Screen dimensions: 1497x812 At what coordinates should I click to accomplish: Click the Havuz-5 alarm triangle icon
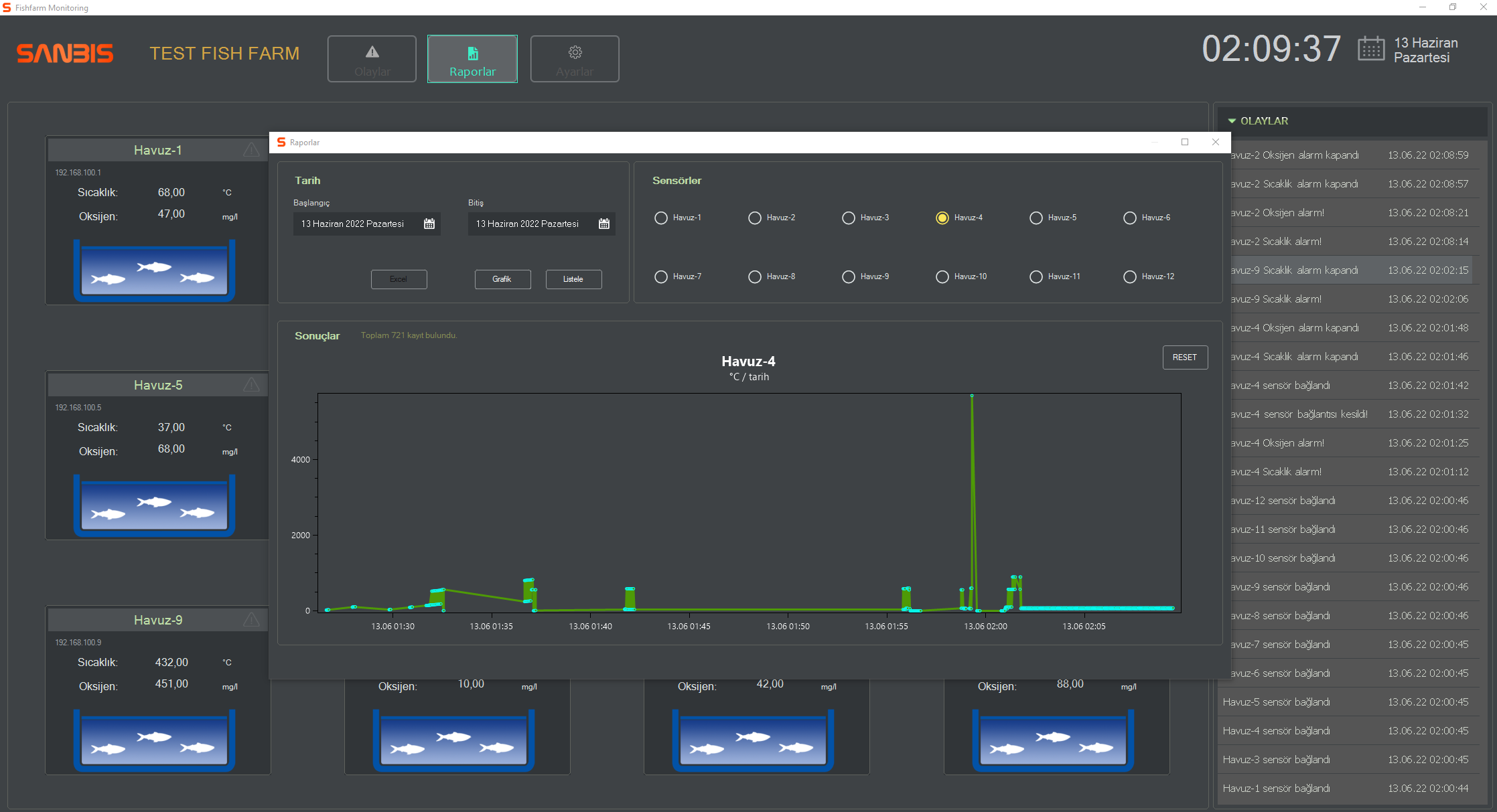click(251, 385)
